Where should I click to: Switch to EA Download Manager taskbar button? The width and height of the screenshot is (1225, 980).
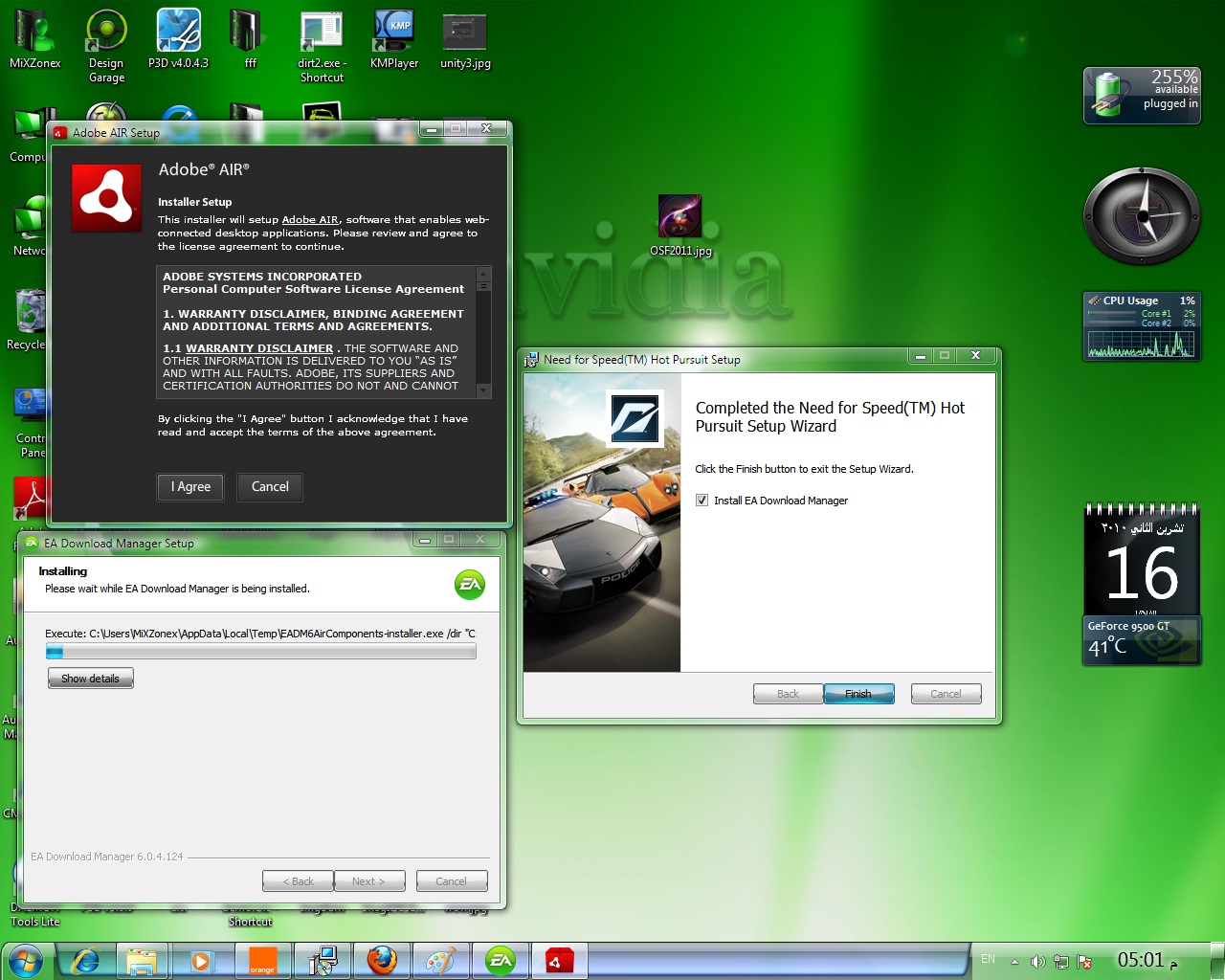coord(501,961)
